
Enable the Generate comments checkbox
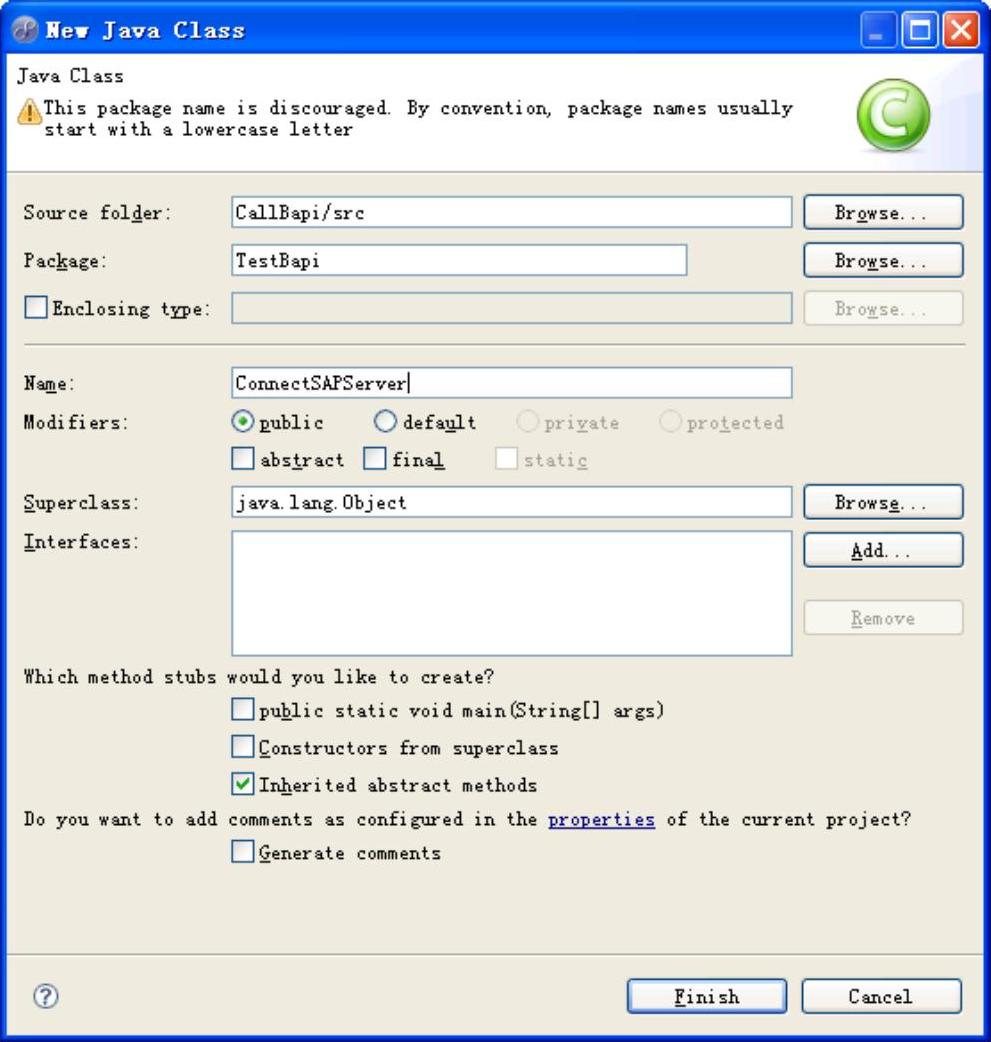[x=243, y=851]
